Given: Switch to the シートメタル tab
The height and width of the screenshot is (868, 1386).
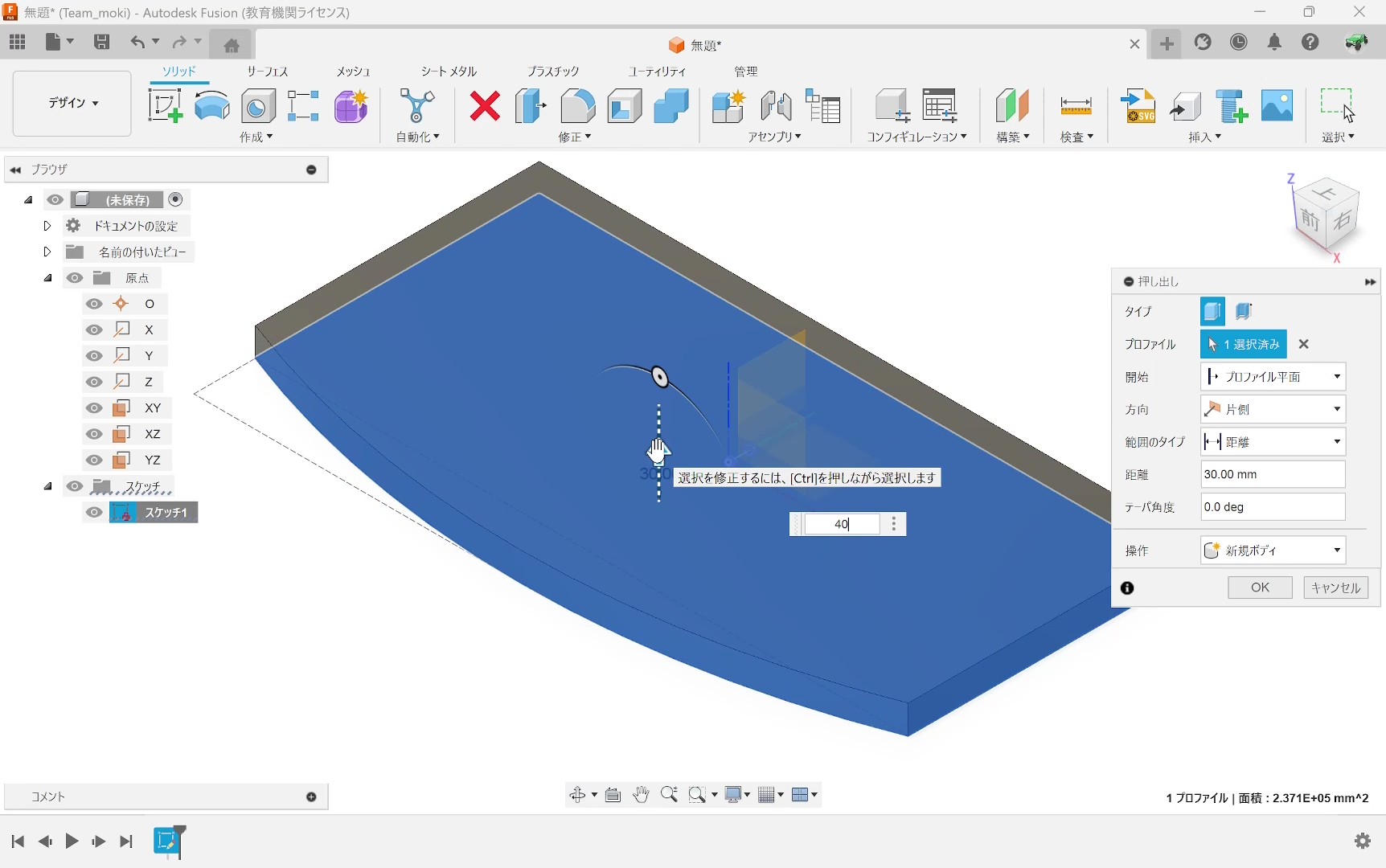Looking at the screenshot, I should (x=449, y=72).
